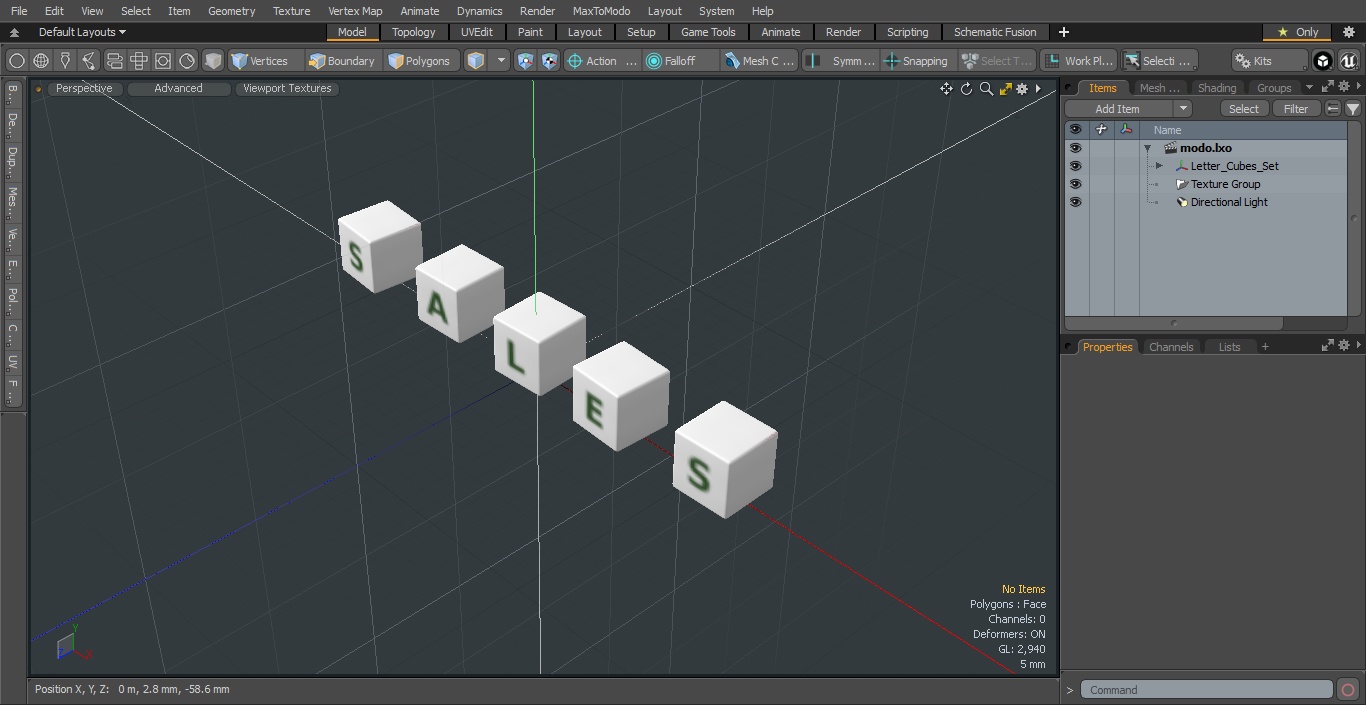This screenshot has height=705, width=1366.
Task: Add a new layout tab with the plus button
Action: point(1063,32)
